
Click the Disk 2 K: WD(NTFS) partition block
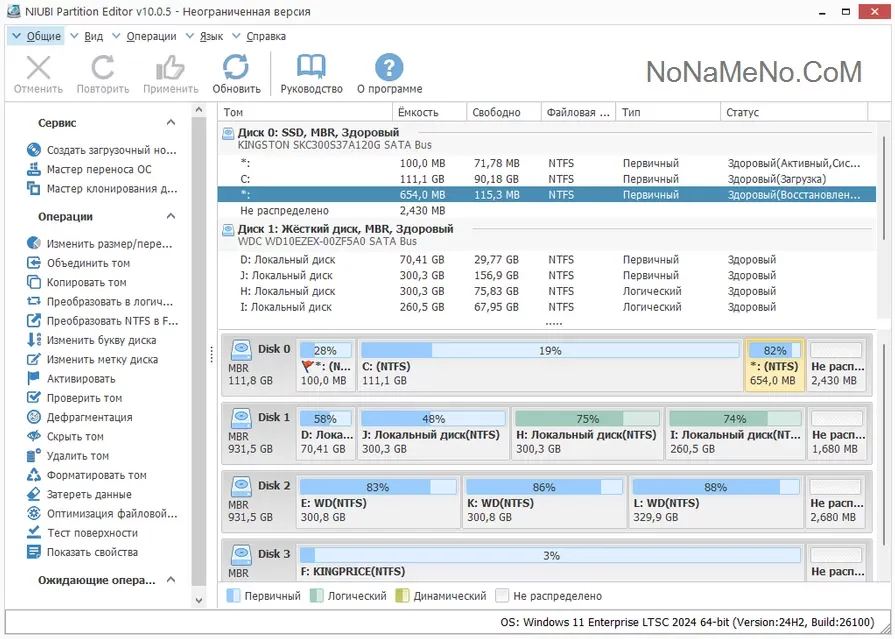point(544,502)
